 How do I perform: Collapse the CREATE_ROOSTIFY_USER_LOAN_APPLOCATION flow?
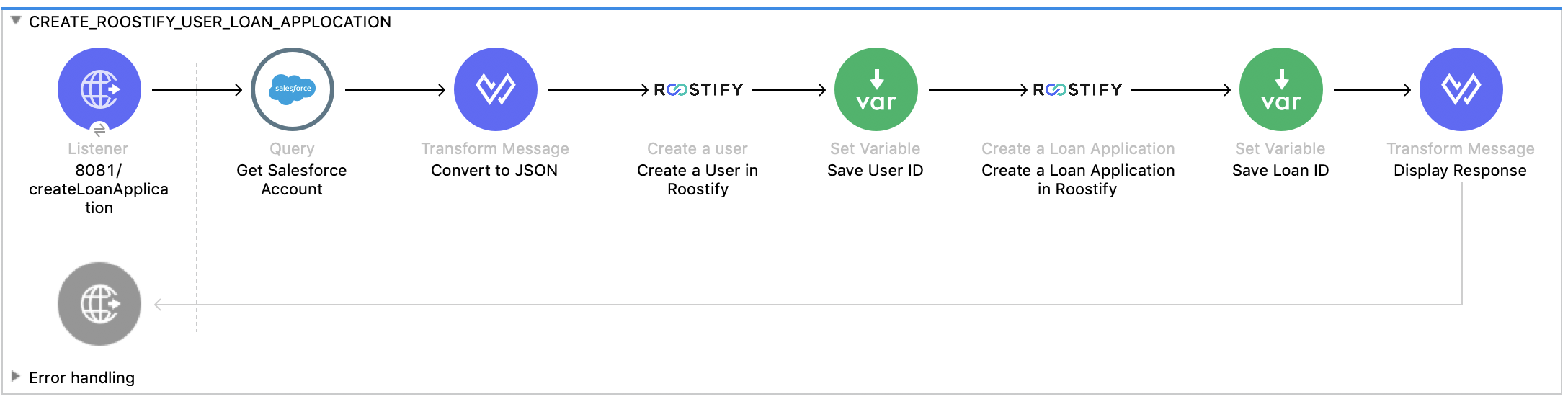[15, 21]
